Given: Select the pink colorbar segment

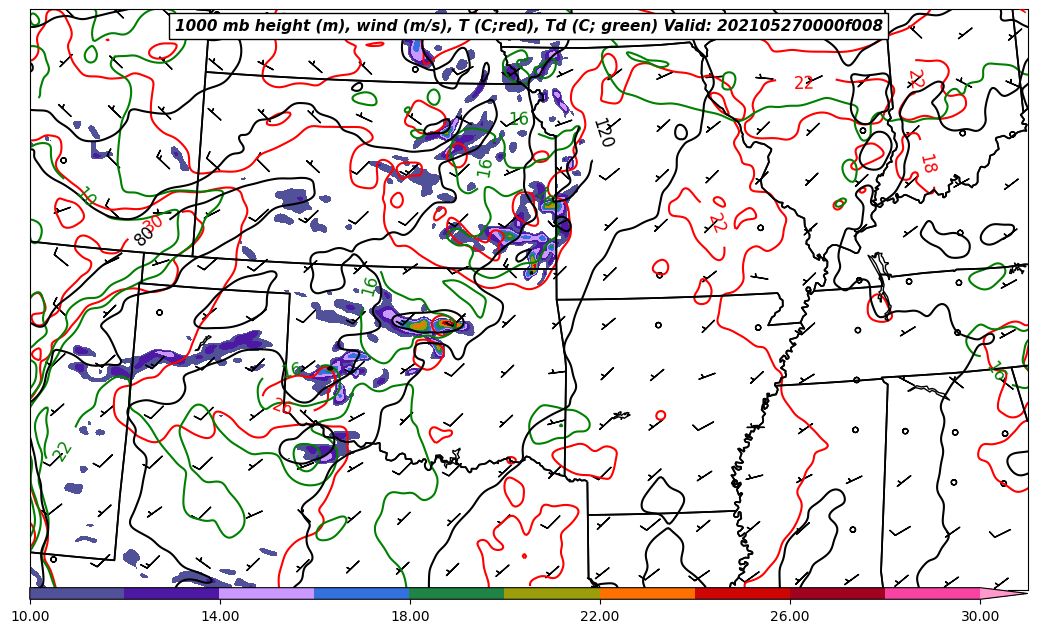Looking at the screenshot, I should pyautogui.click(x=931, y=593).
